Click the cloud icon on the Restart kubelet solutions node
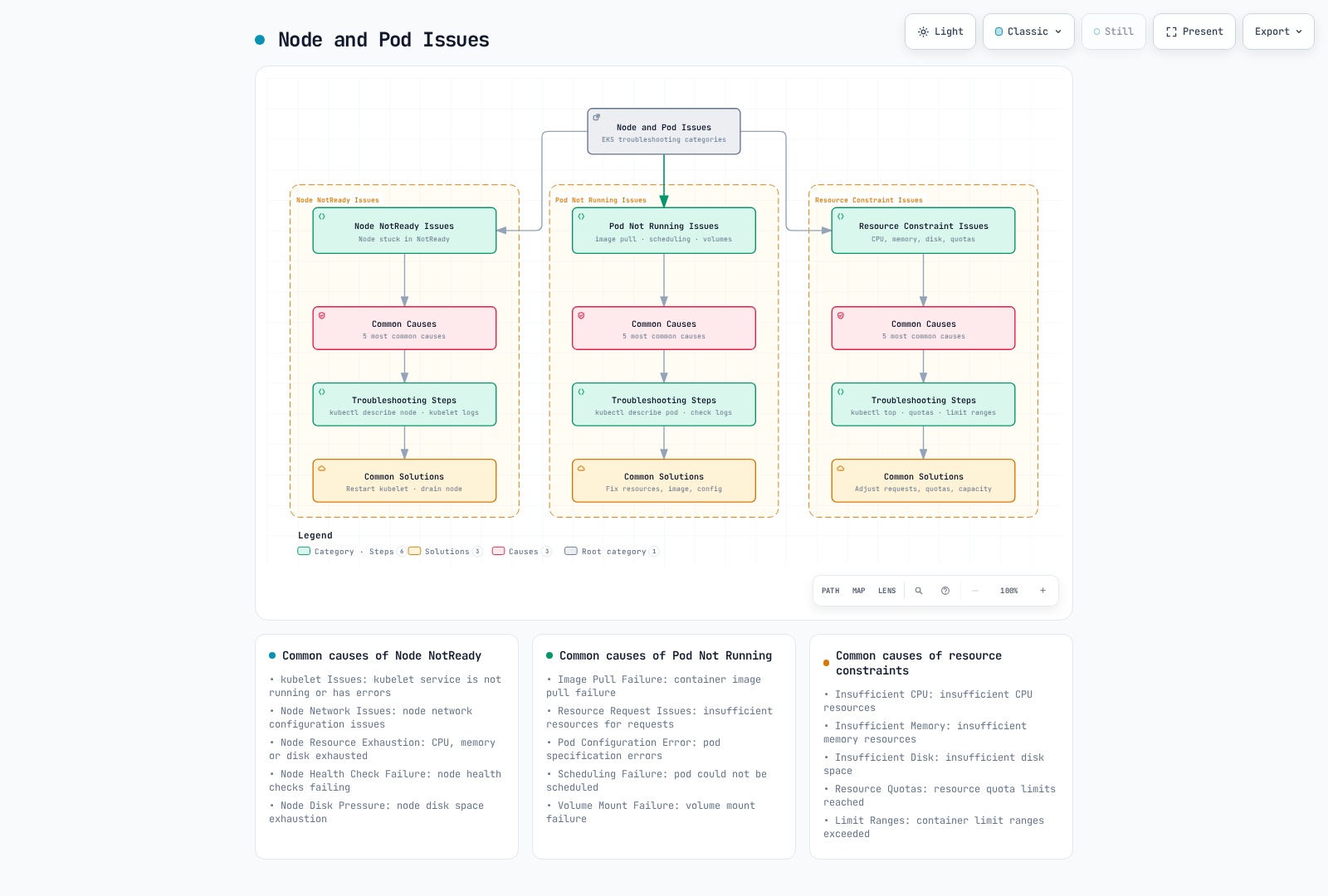The image size is (1328, 896). 322,468
